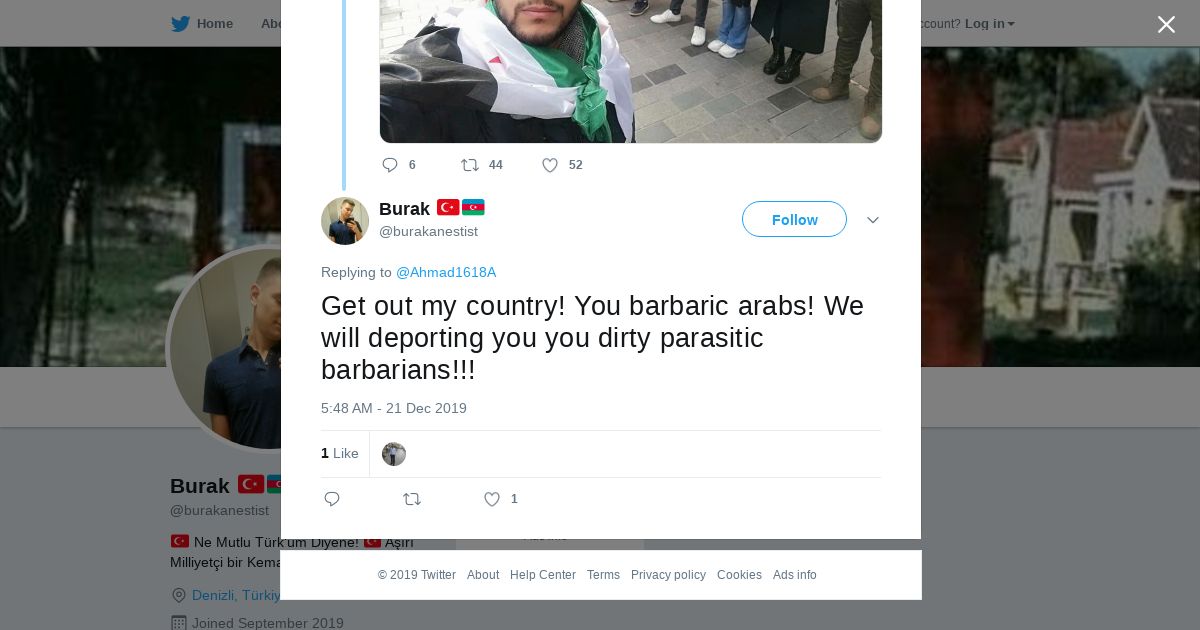Viewport: 1200px width, 630px height.
Task: Click the reply icon showing 6 replies
Action: (x=390, y=165)
